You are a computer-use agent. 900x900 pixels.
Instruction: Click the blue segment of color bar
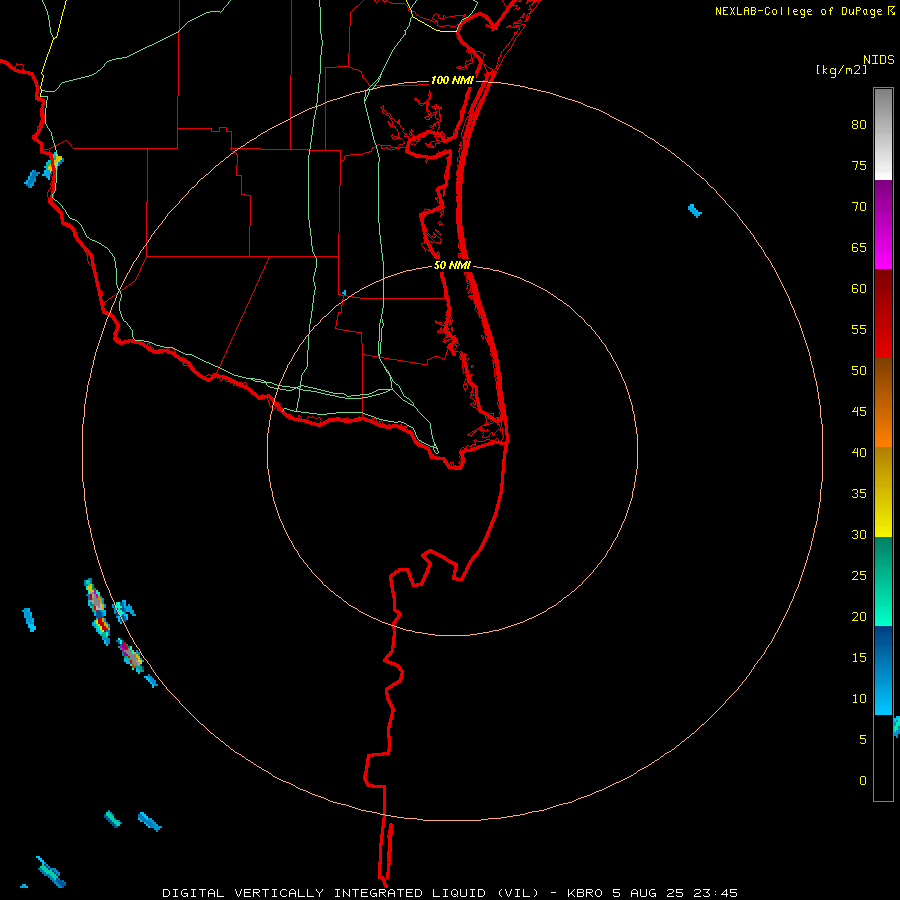tap(883, 670)
